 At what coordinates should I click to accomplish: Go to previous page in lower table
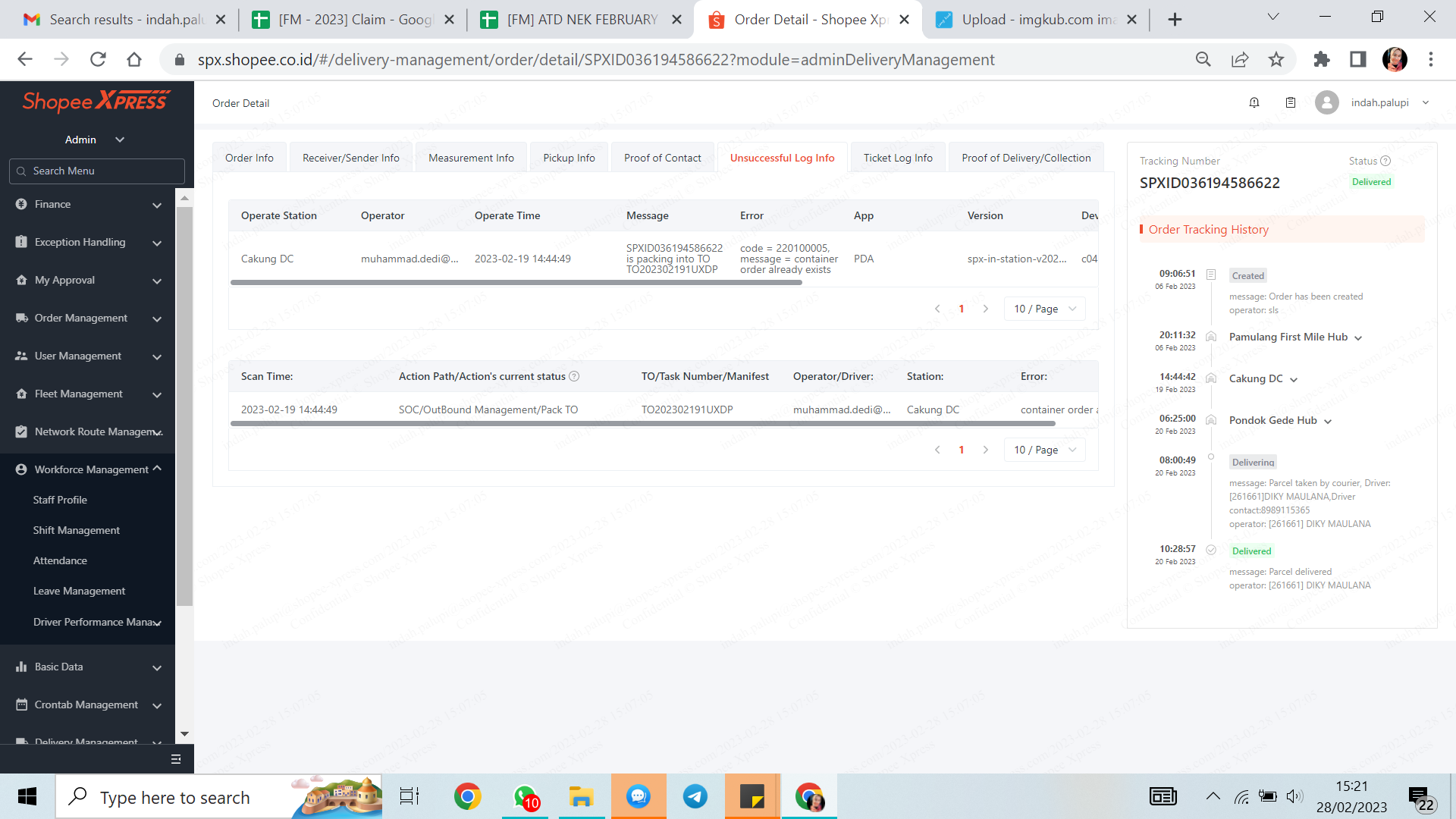coord(937,450)
